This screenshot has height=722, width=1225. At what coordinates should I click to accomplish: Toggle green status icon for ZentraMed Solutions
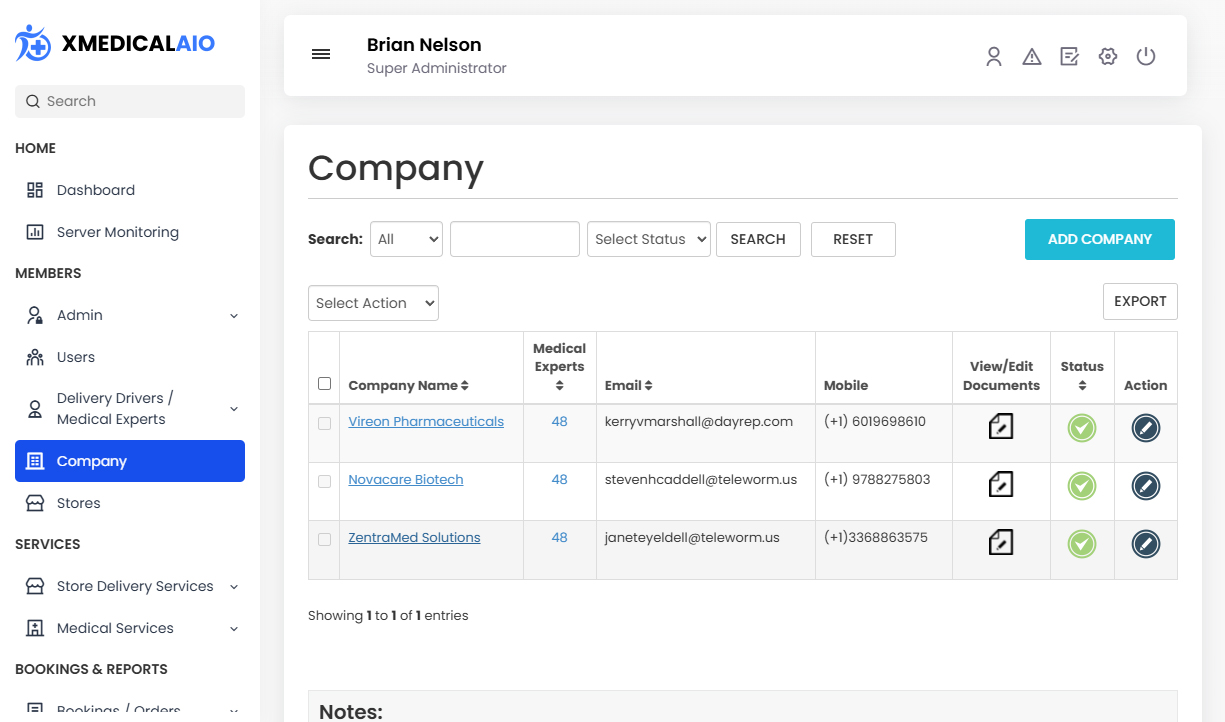[x=1081, y=544]
